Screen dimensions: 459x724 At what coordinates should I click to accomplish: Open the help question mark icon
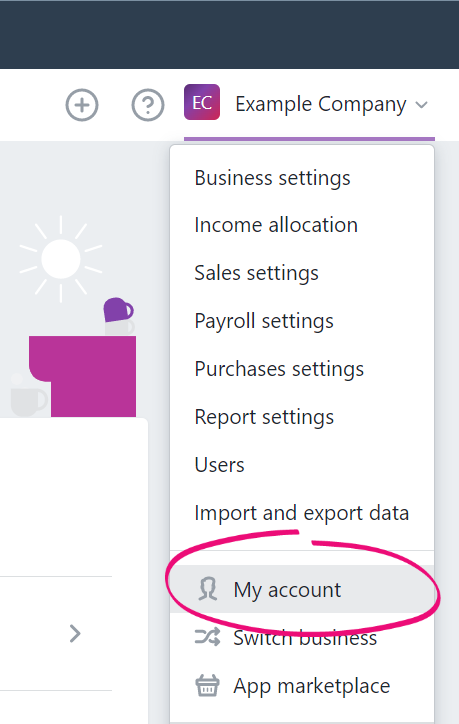148,105
